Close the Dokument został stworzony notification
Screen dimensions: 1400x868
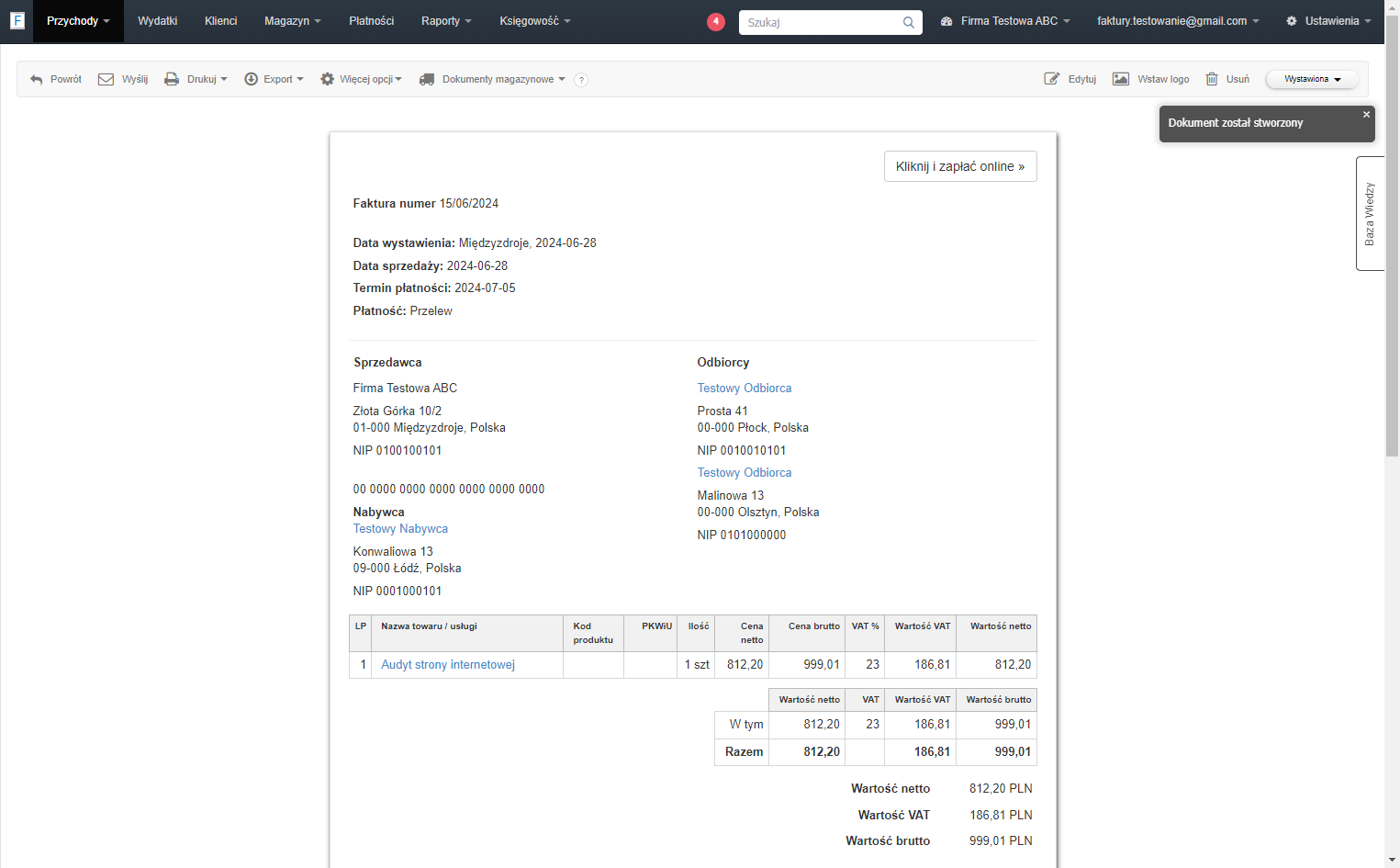point(1366,115)
